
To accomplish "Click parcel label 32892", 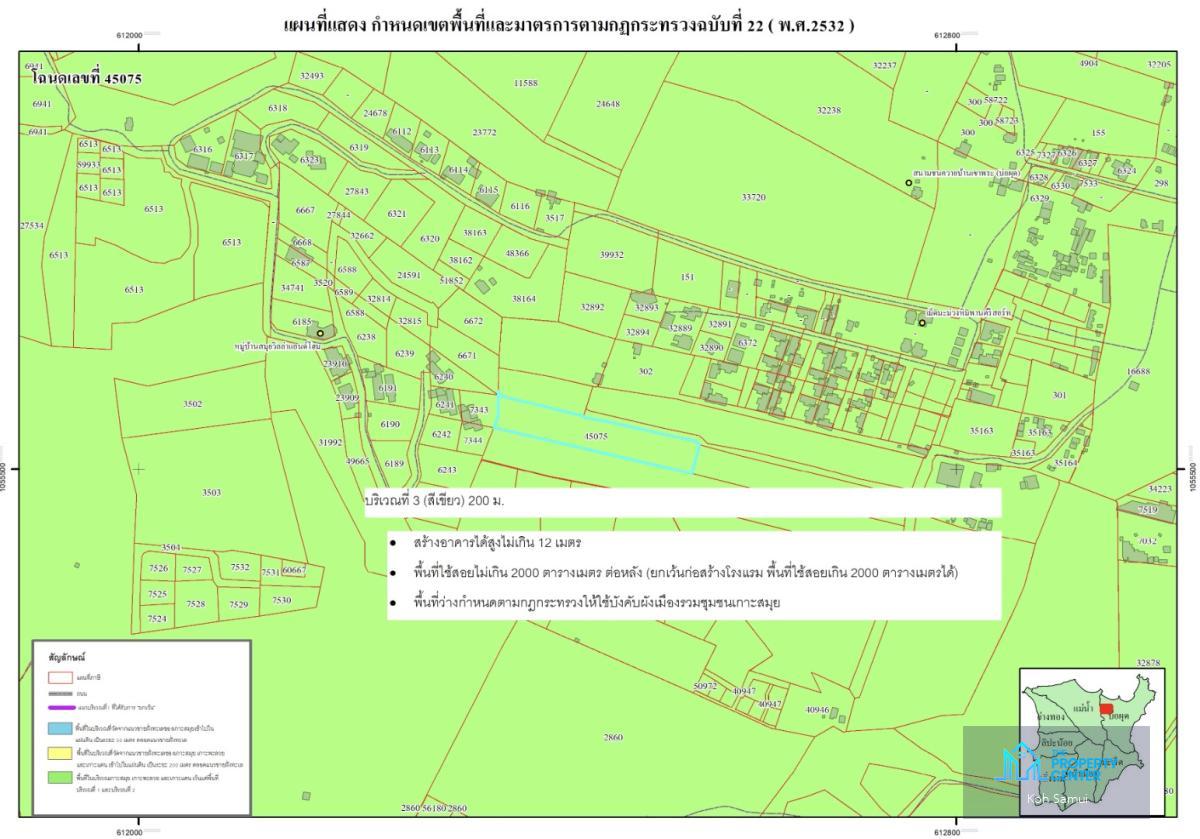I will pos(593,307).
